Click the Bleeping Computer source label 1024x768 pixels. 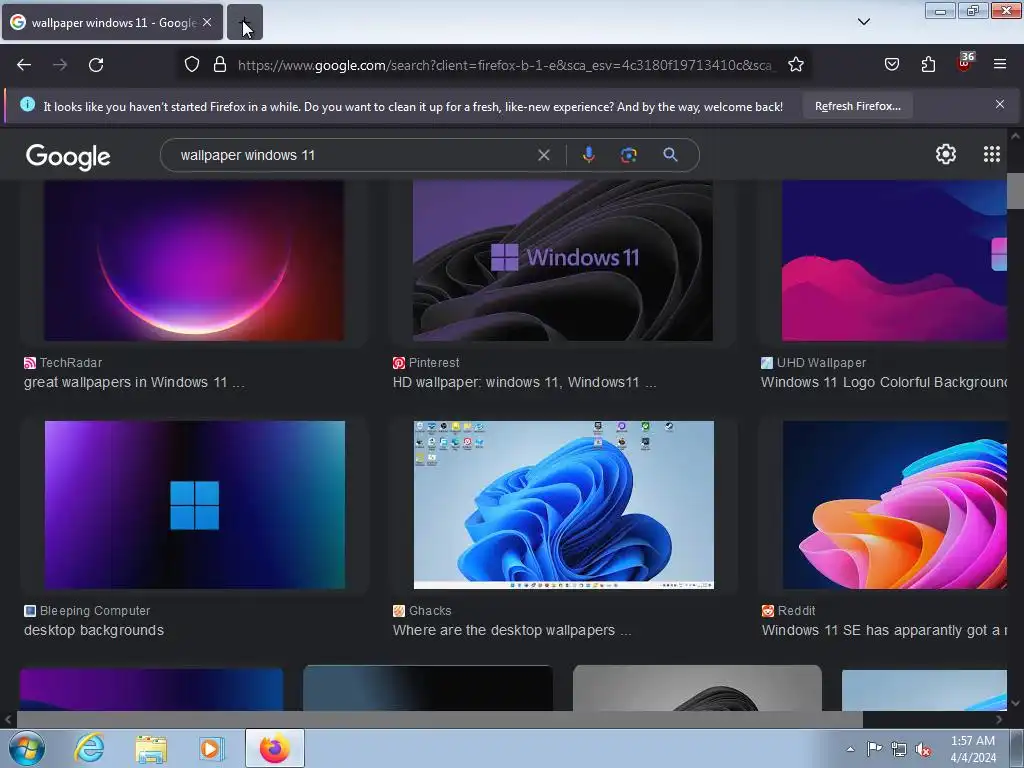[x=95, y=611]
